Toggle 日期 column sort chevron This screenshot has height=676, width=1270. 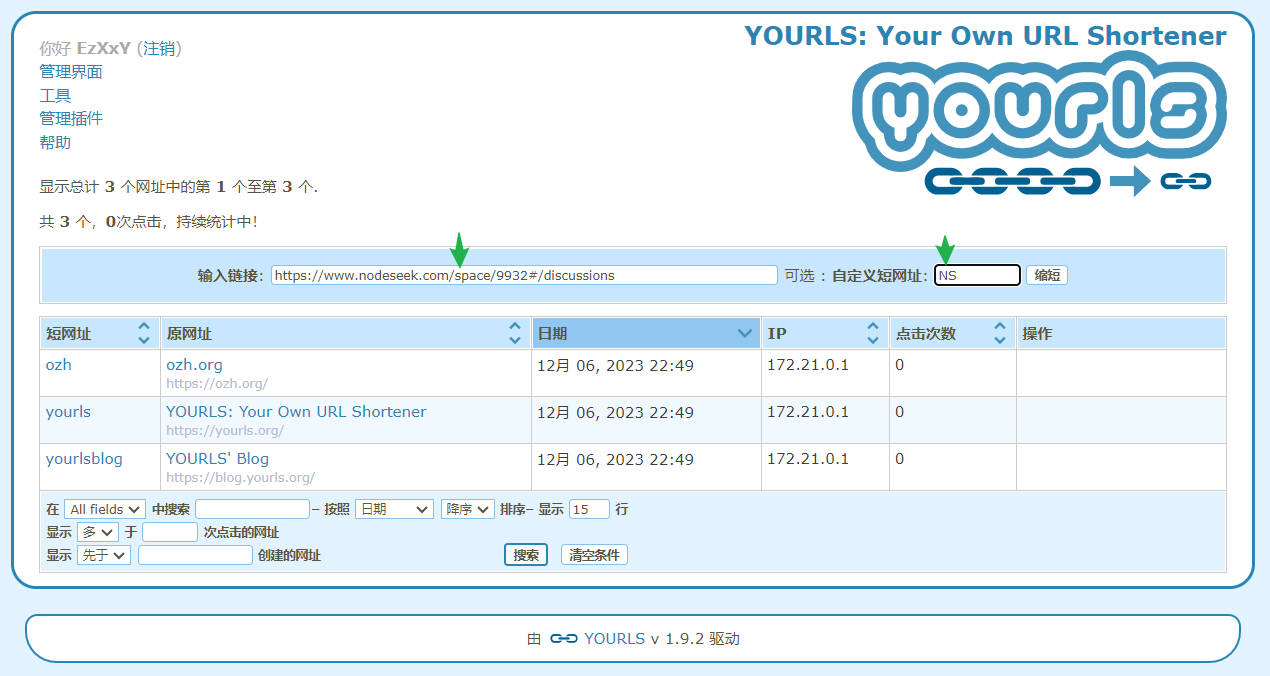point(744,334)
